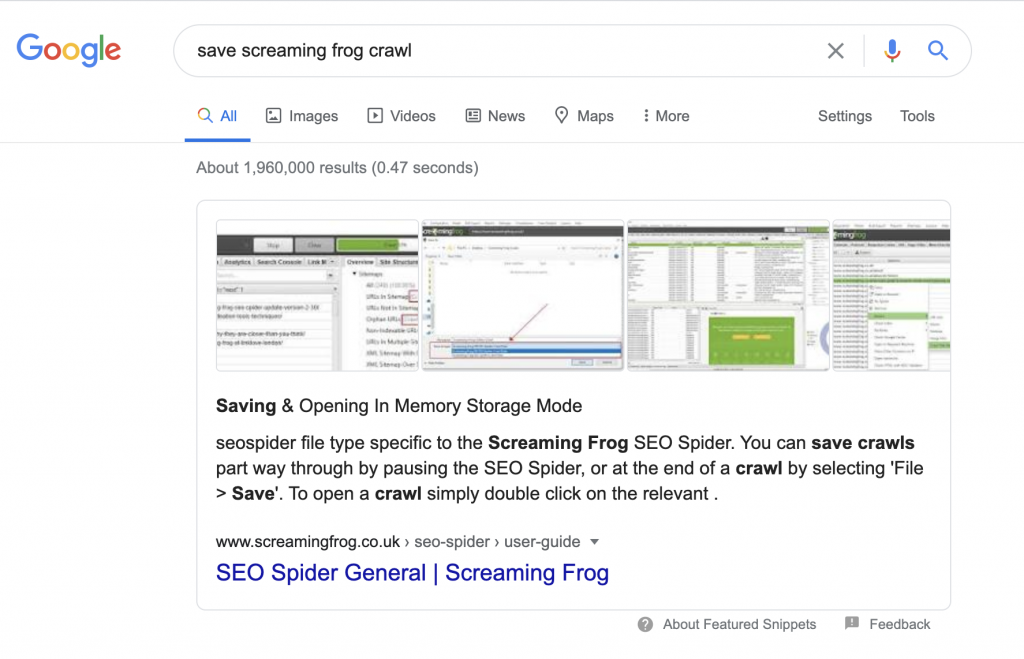
Task: Click the Google logo
Action: click(x=68, y=50)
